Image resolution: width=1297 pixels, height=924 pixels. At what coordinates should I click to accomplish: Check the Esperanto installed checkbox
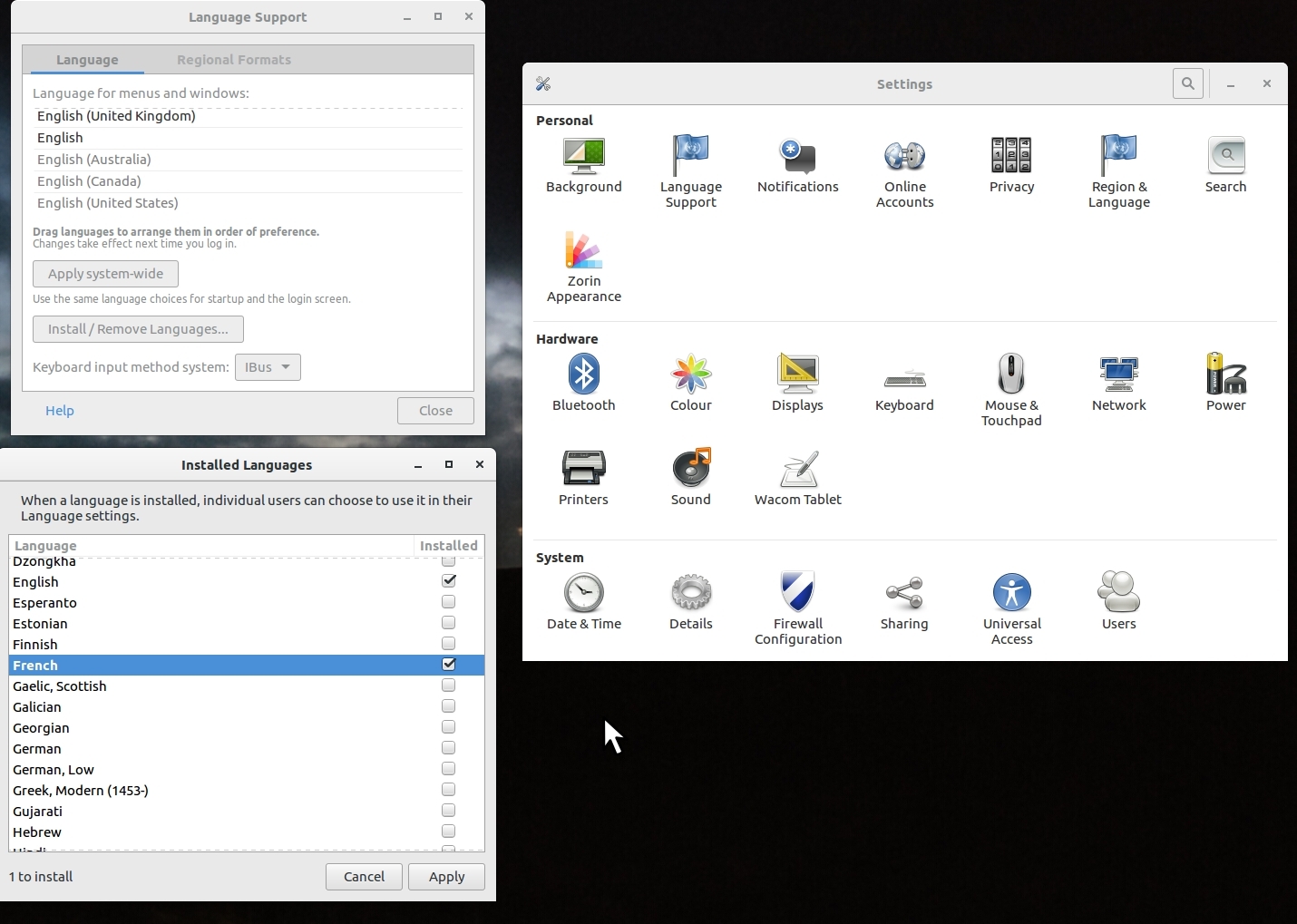[448, 602]
